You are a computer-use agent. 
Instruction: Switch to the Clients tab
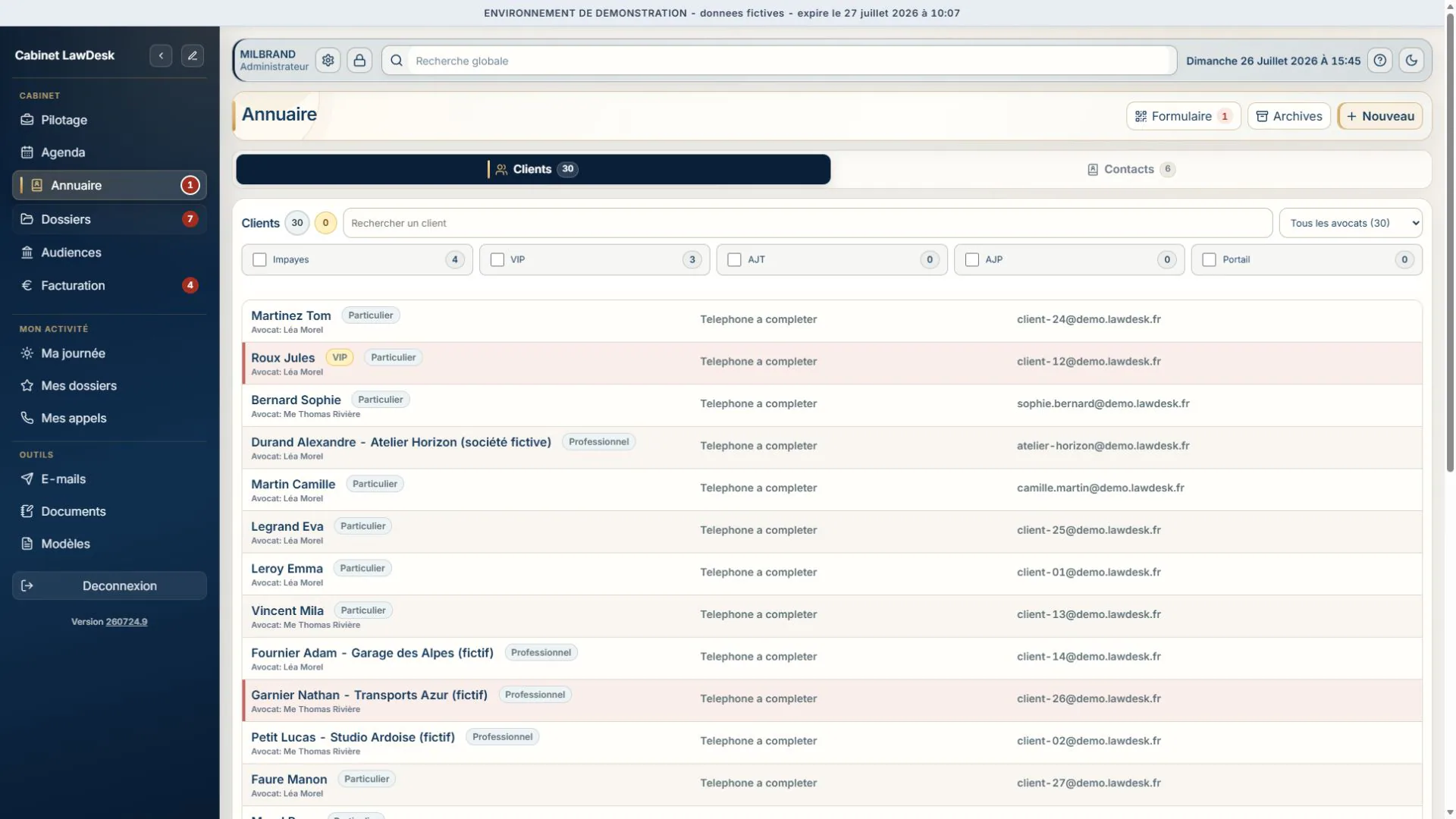533,169
